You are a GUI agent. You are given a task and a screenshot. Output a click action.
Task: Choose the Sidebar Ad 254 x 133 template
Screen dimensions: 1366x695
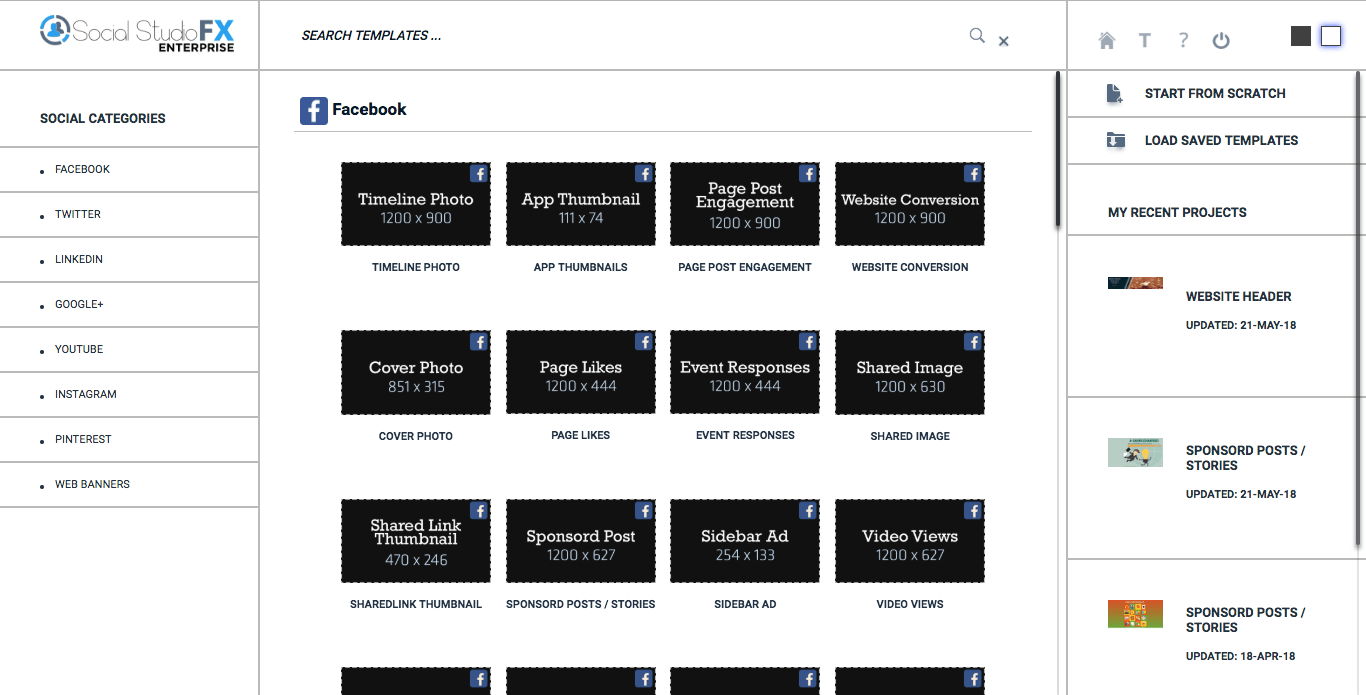pos(745,541)
